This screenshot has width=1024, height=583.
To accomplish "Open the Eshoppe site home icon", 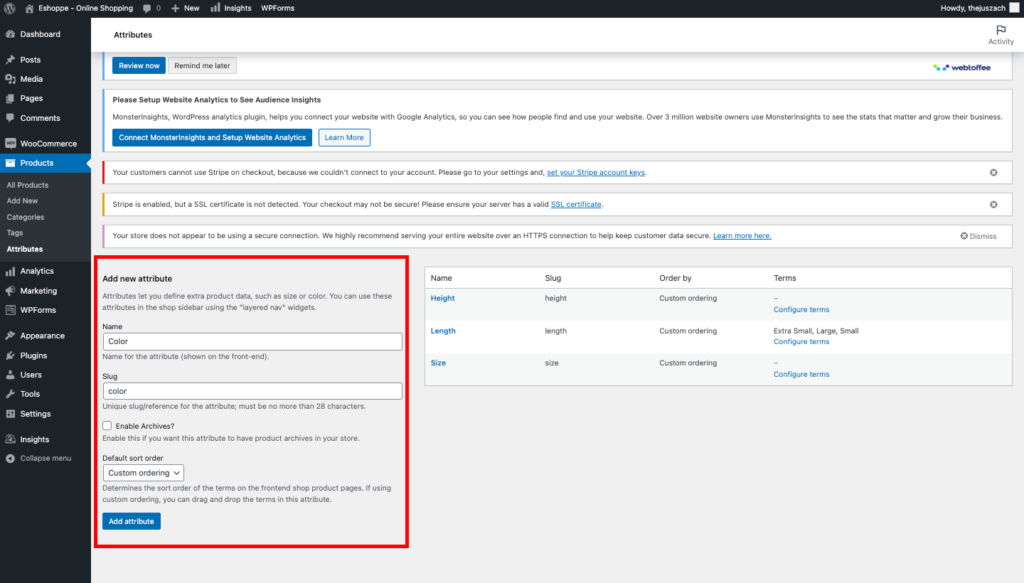I will click(29, 8).
